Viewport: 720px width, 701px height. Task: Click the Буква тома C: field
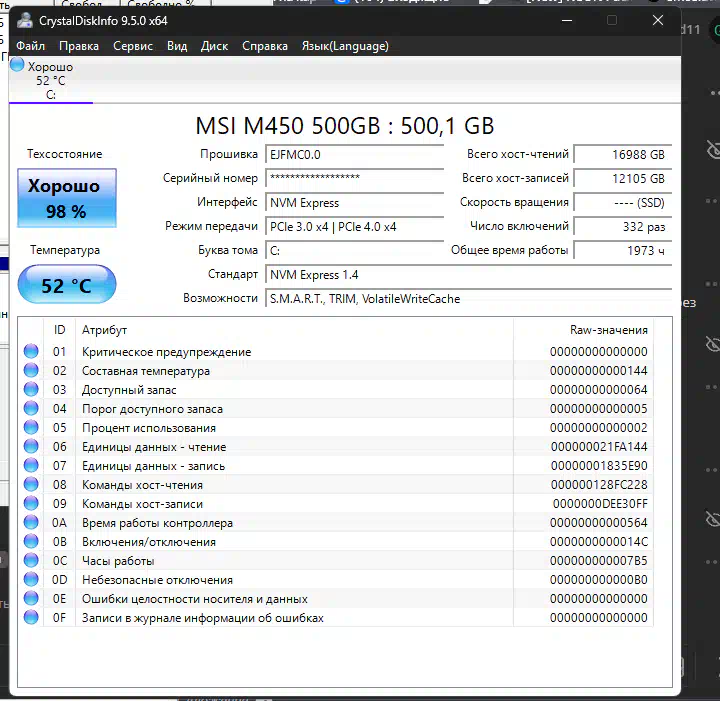354,251
